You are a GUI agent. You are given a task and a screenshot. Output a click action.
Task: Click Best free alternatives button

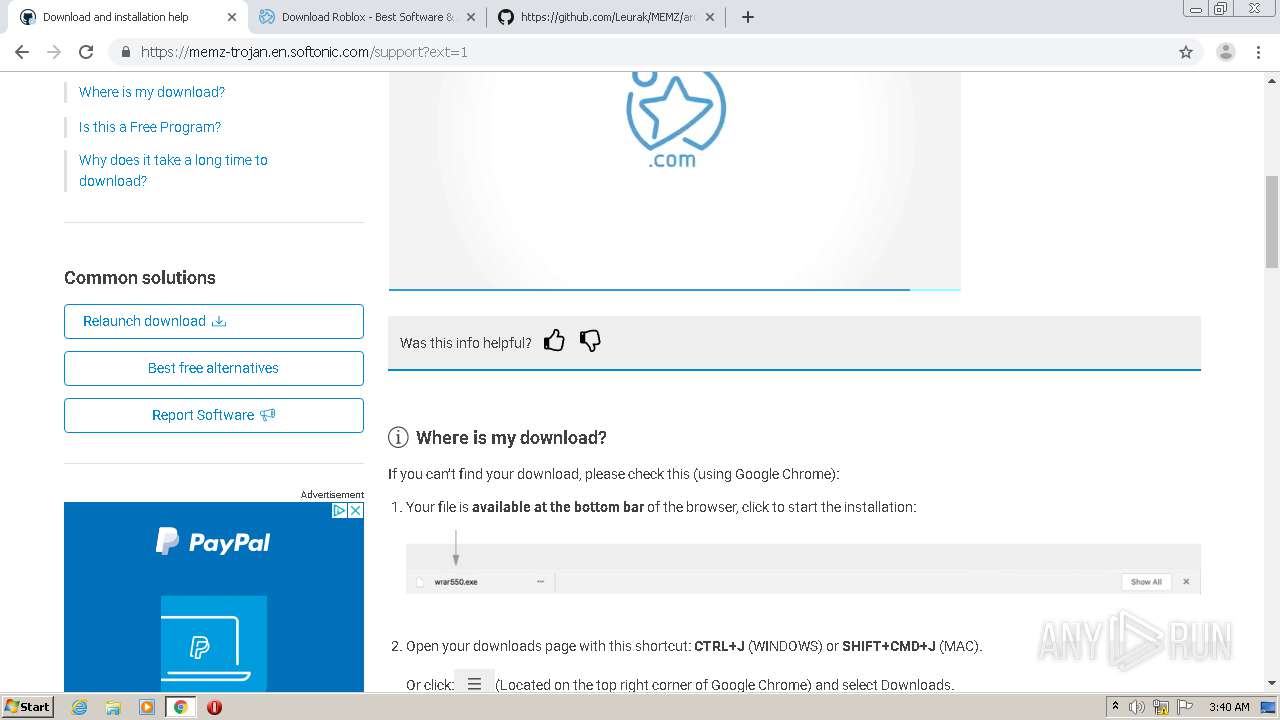pyautogui.click(x=214, y=368)
